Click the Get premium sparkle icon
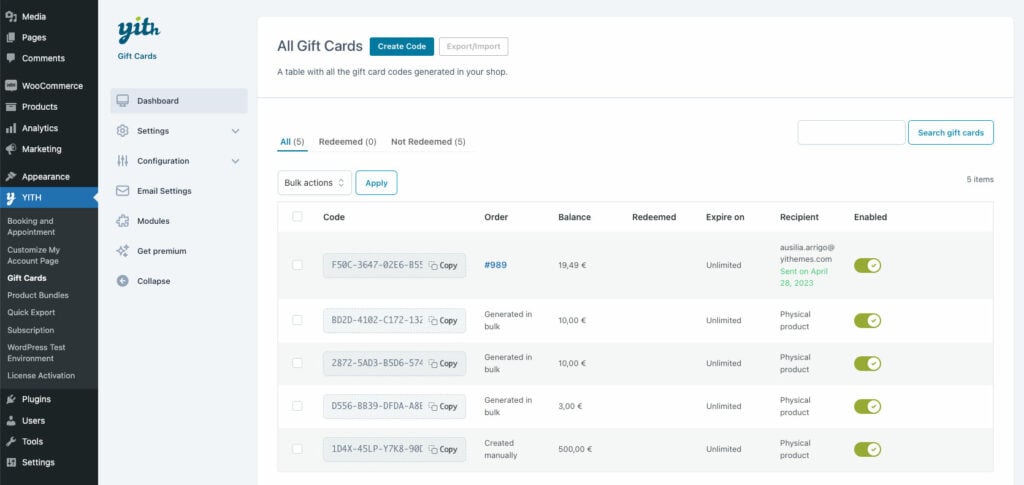The height and width of the screenshot is (485, 1024). 123,251
